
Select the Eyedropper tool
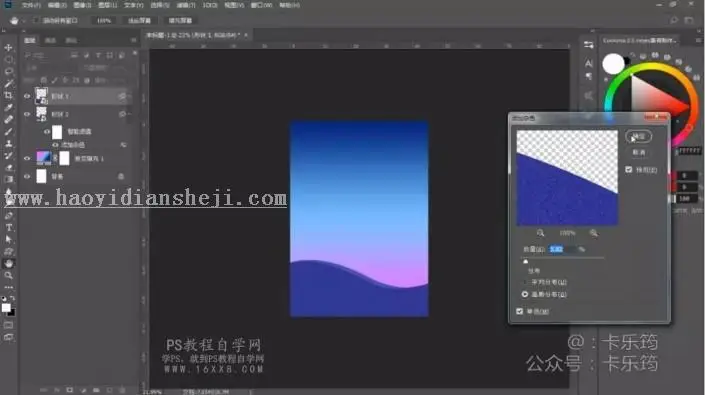click(8, 107)
